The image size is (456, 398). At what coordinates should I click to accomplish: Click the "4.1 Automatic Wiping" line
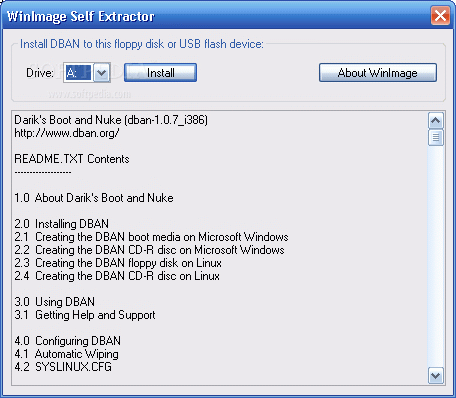click(66, 354)
